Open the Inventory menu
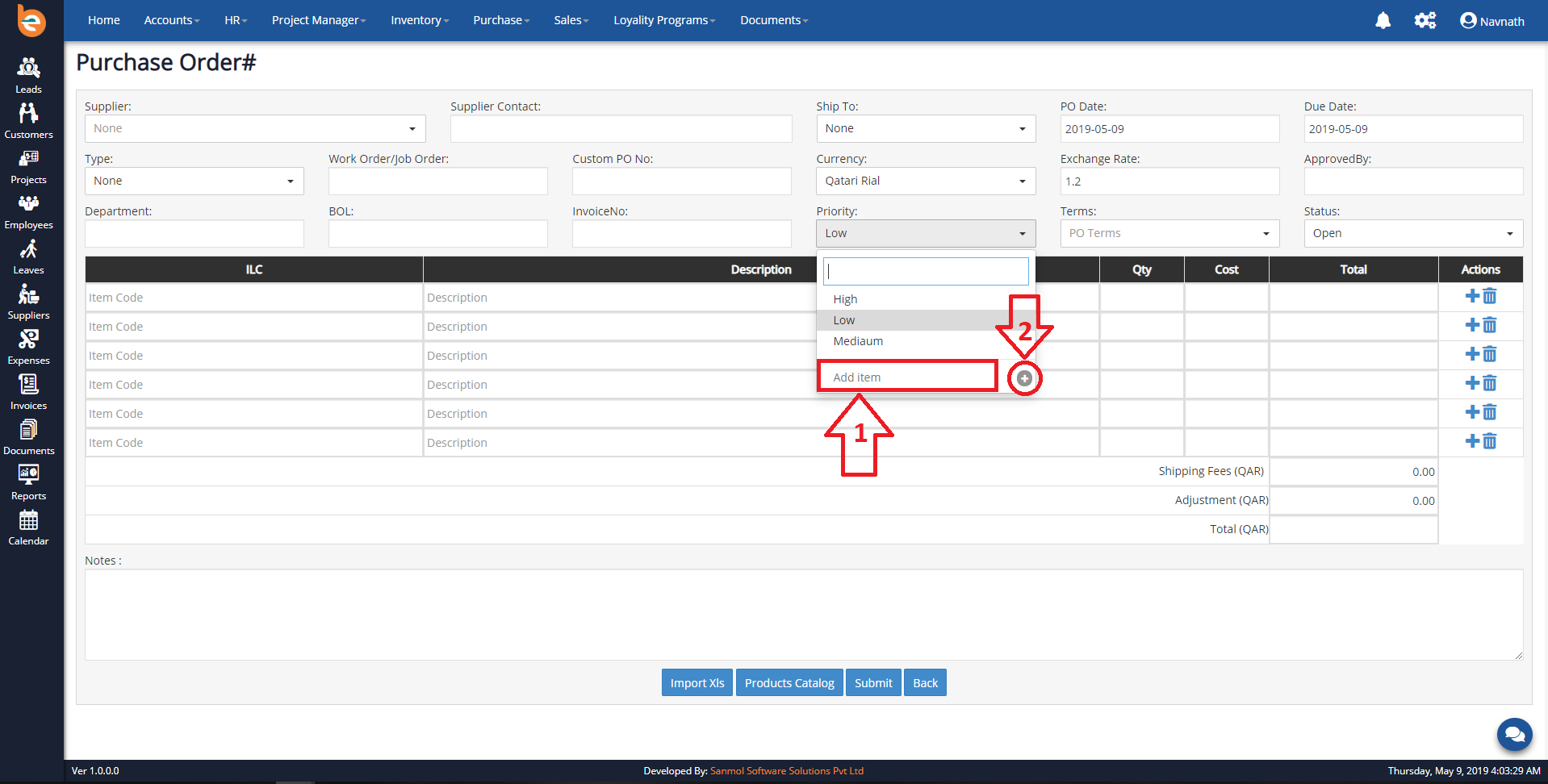Screen dimensions: 1548x784 420,20
